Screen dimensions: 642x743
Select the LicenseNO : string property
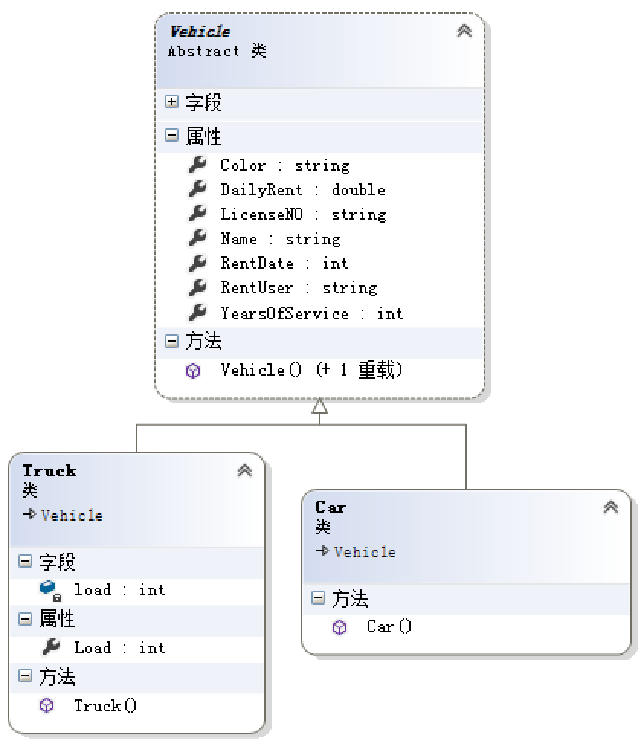(x=302, y=214)
